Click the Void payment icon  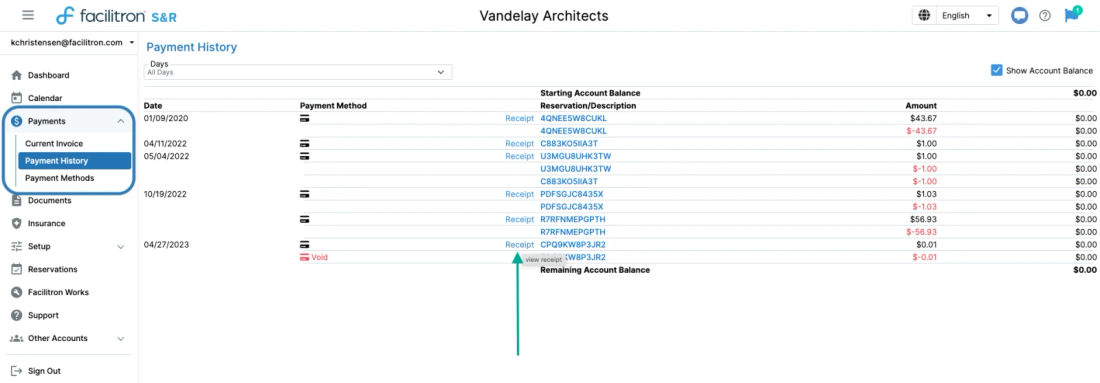click(304, 257)
